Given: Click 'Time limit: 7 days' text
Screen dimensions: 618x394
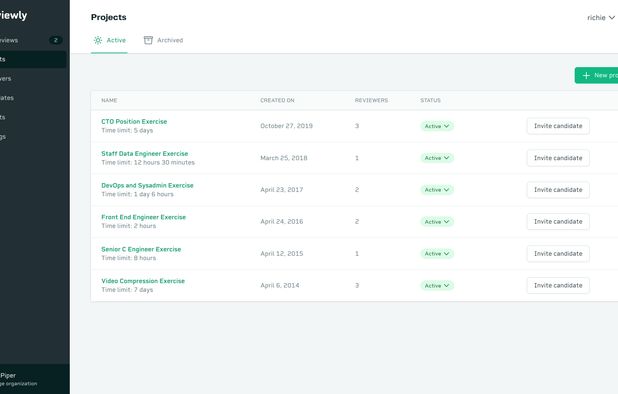Looking at the screenshot, I should tap(127, 290).
